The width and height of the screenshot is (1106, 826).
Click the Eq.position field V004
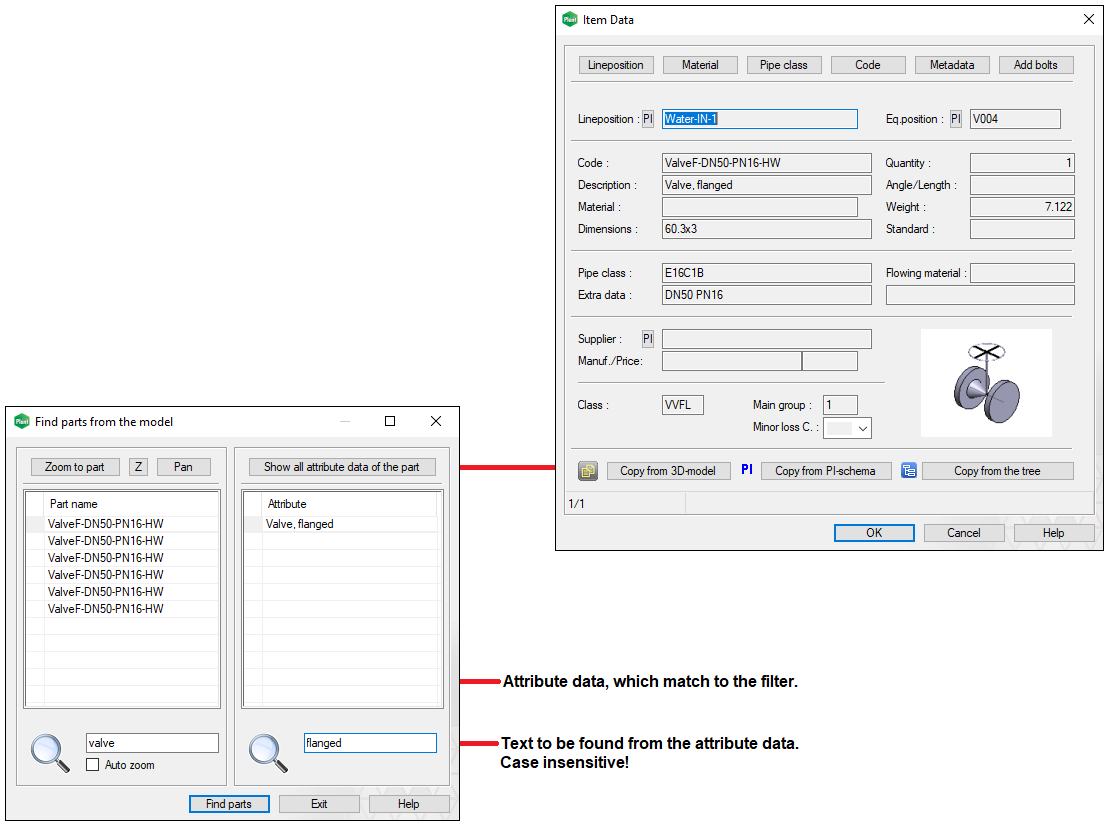click(1015, 119)
